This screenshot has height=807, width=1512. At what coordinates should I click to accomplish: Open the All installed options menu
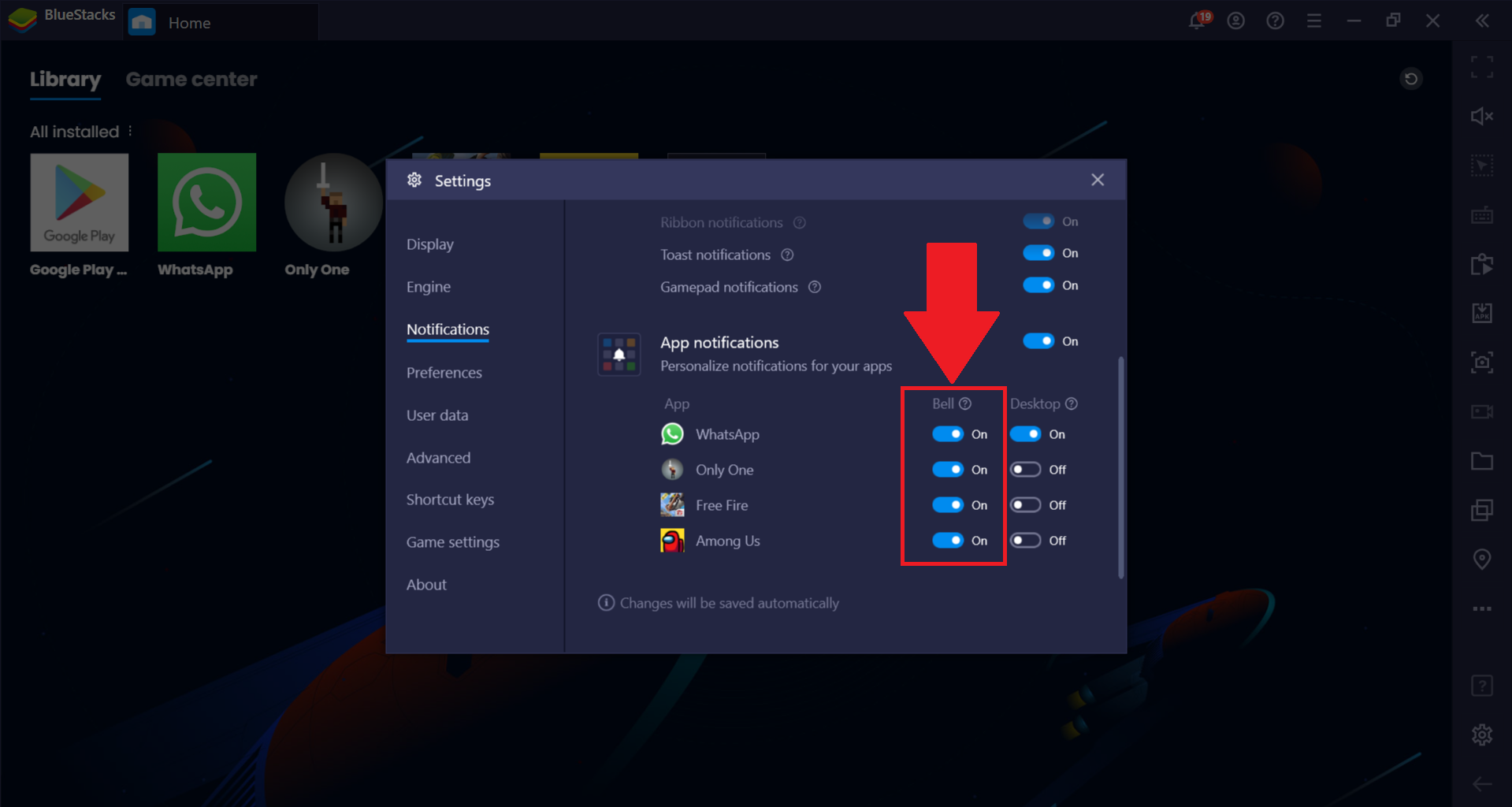130,131
